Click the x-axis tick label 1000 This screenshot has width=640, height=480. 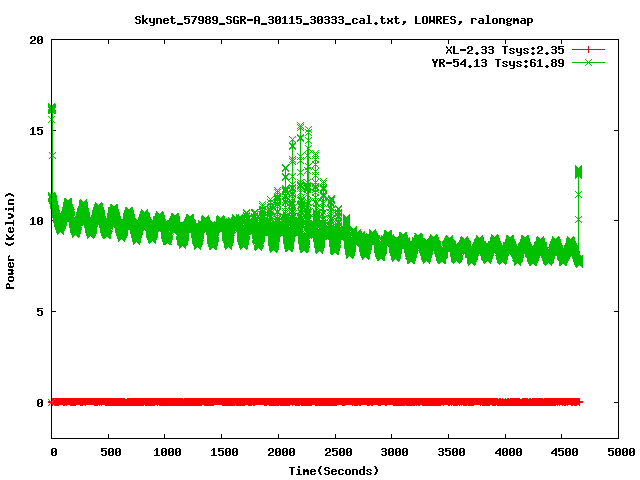coord(167,452)
